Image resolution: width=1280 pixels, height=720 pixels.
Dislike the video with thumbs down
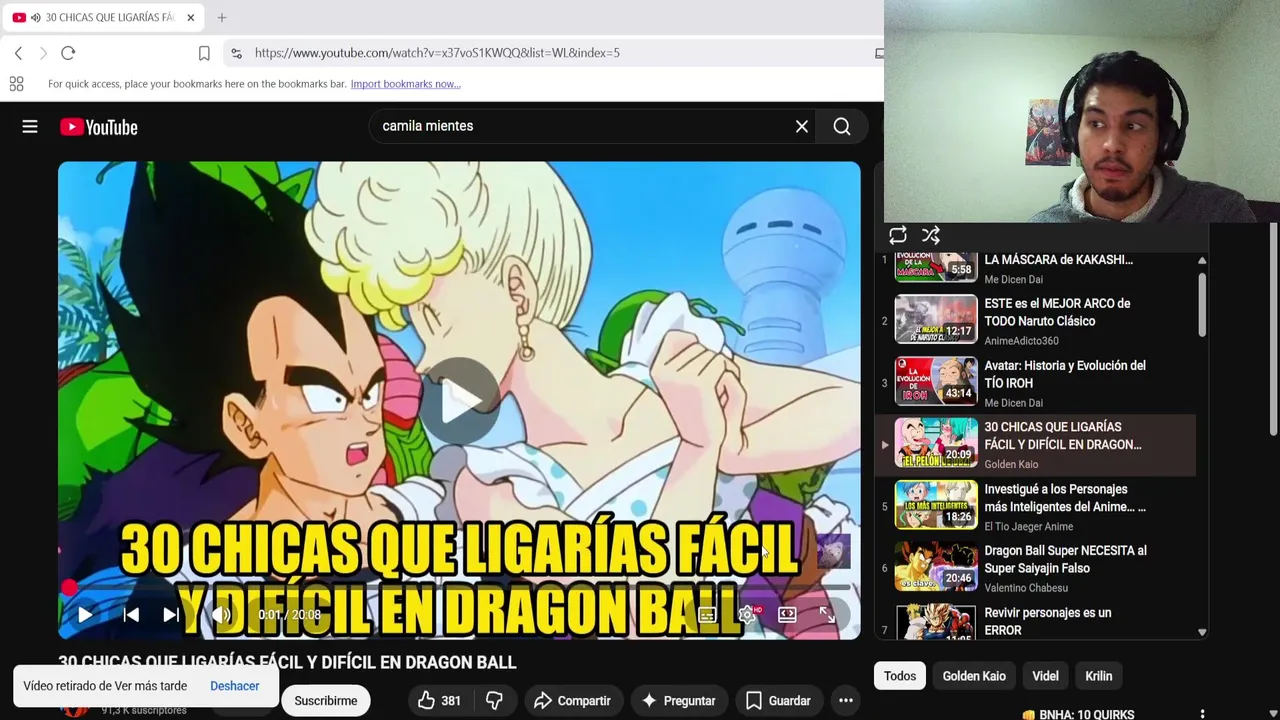494,701
